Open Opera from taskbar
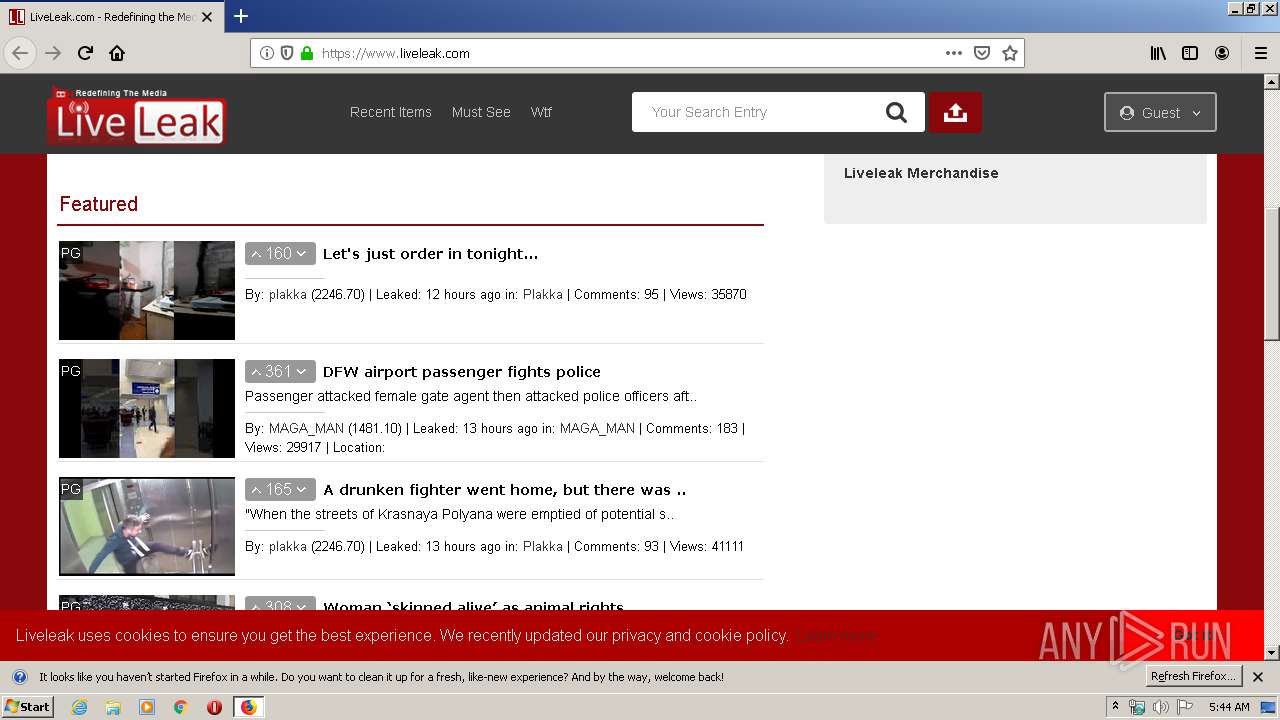Screen dimensions: 1280x720 (214, 707)
